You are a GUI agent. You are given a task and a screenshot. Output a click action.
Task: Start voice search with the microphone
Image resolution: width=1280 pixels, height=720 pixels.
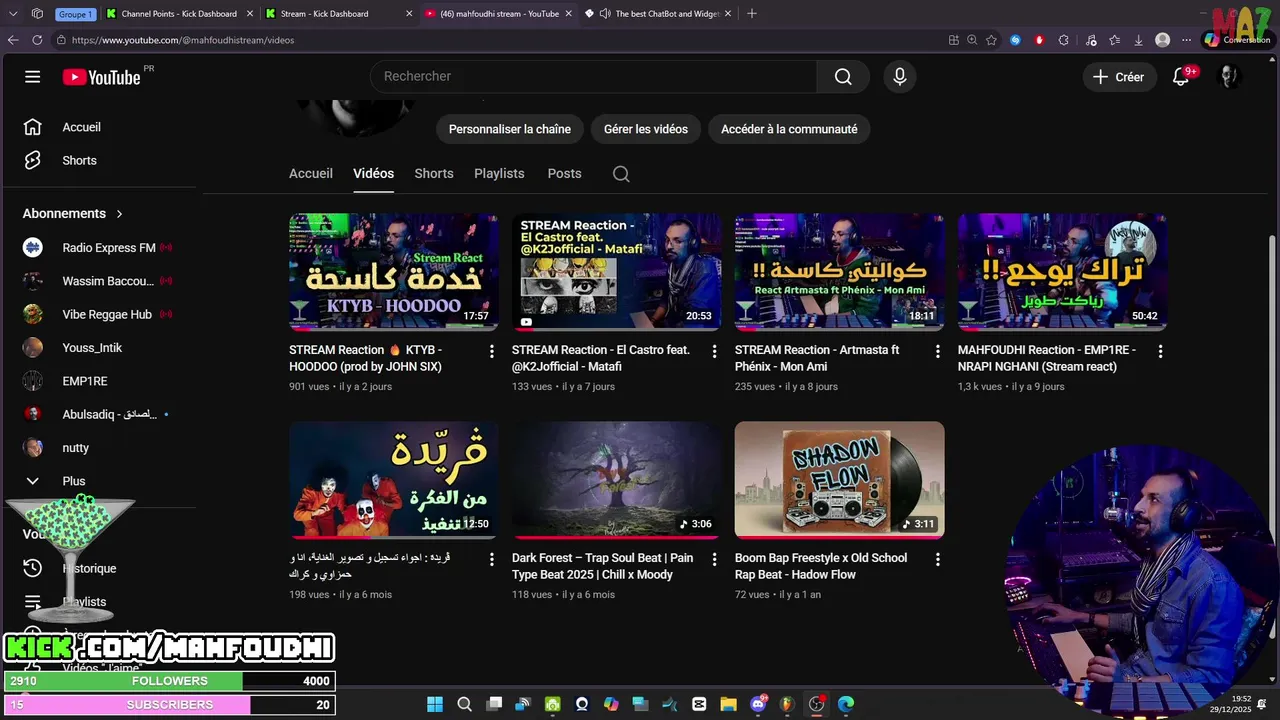900,77
